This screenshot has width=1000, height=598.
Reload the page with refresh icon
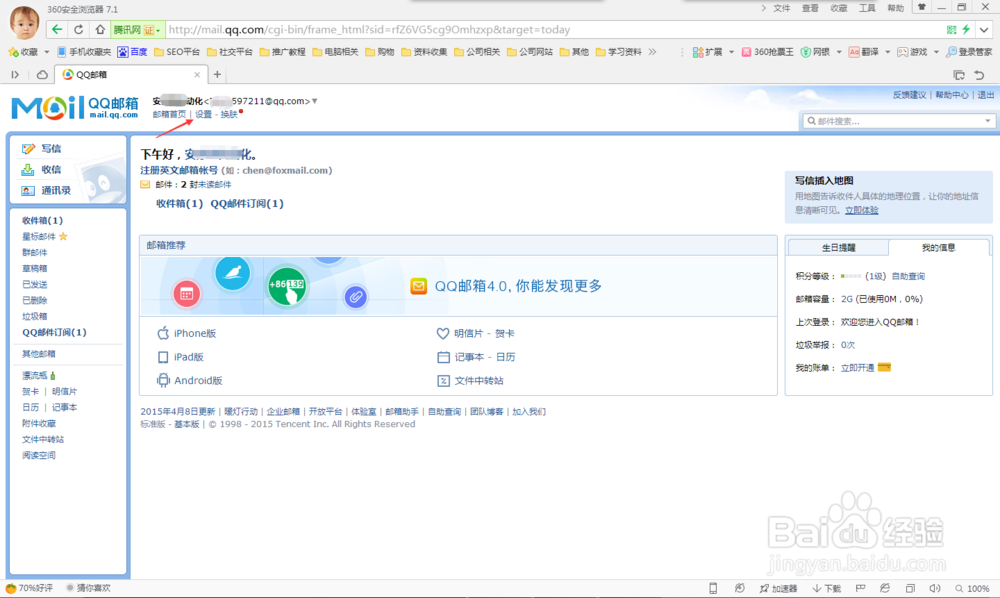pos(78,29)
